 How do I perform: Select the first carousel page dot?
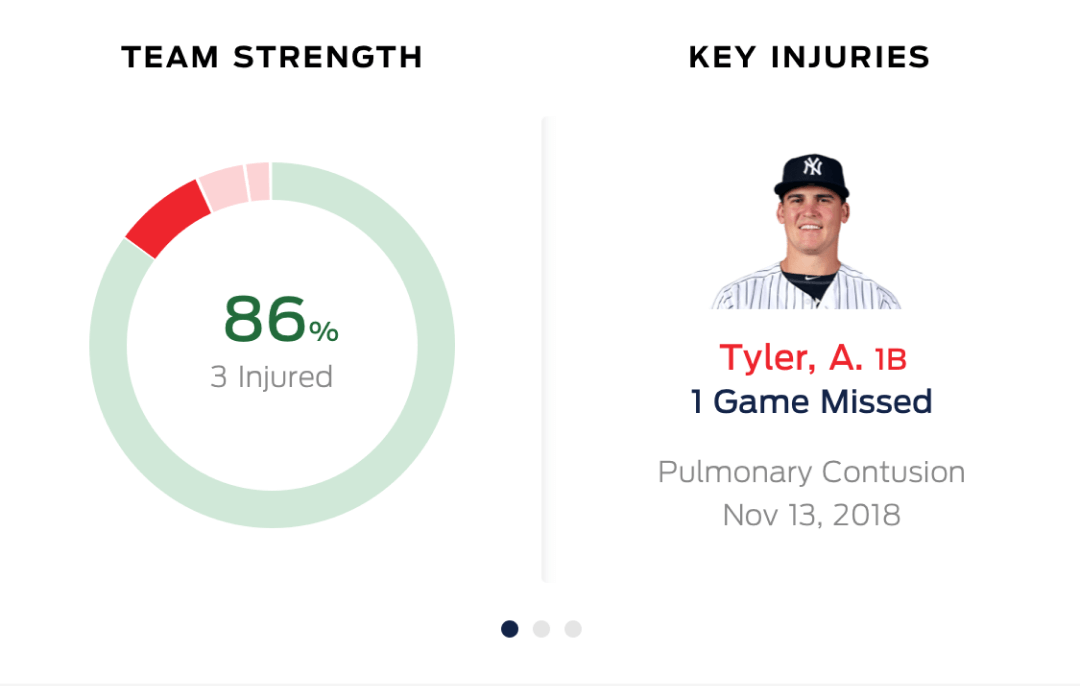[510, 629]
